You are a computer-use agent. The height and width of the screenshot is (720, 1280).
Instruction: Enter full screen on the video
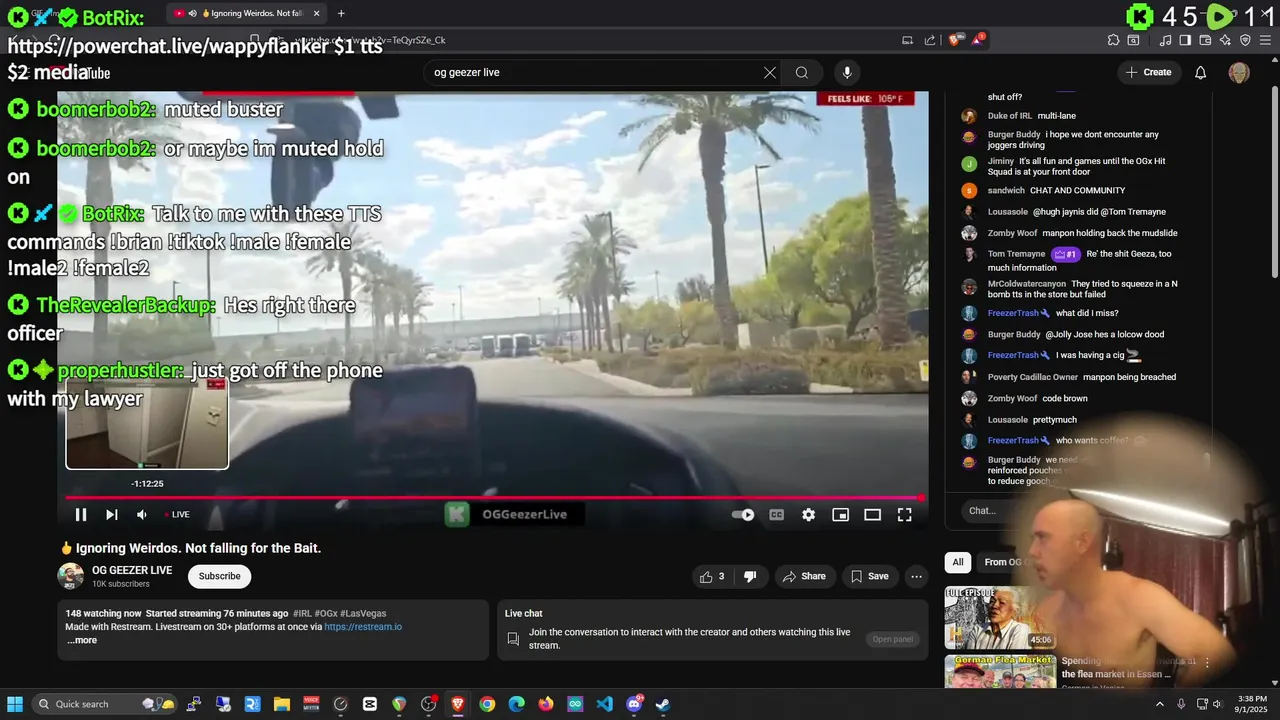point(905,515)
